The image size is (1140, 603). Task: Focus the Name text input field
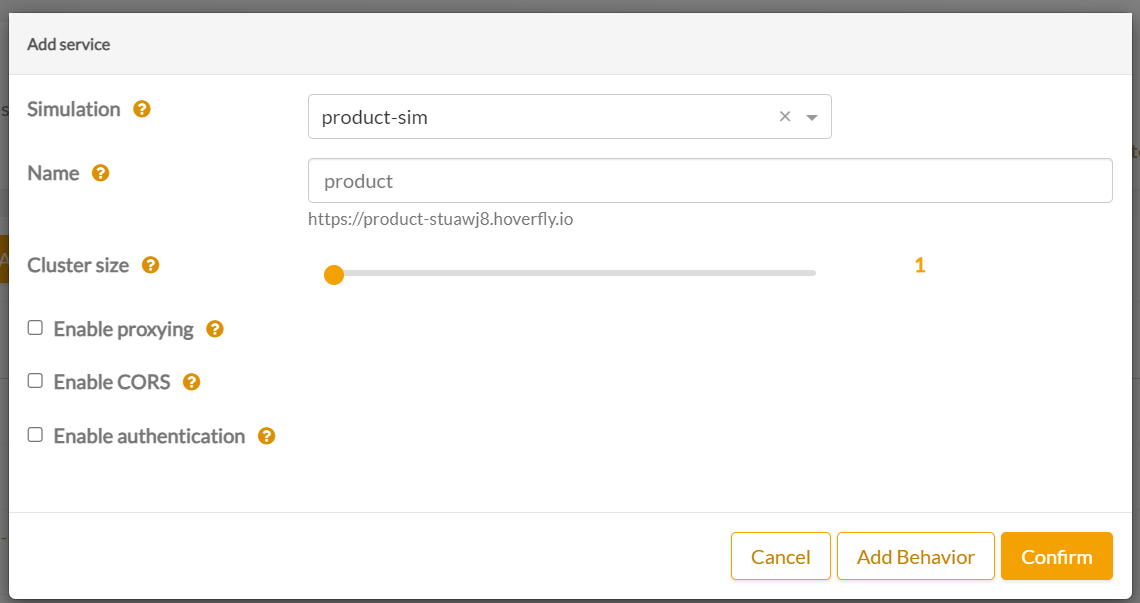(x=710, y=181)
